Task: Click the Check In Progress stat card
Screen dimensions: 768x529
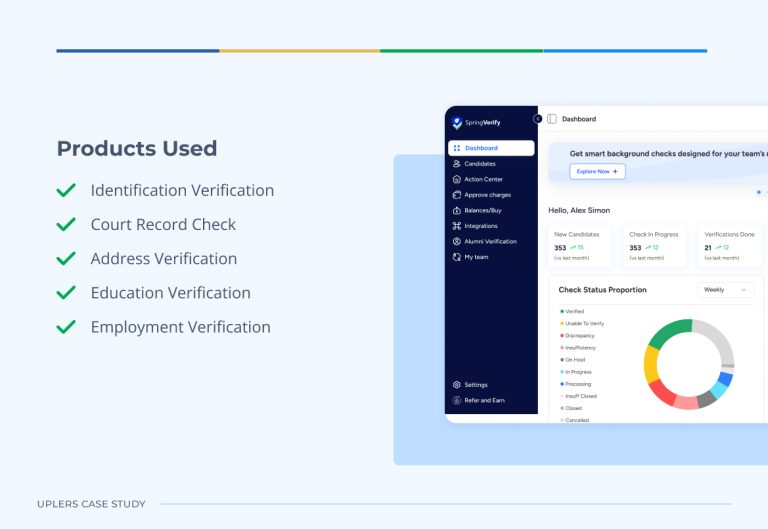Action: click(657, 246)
